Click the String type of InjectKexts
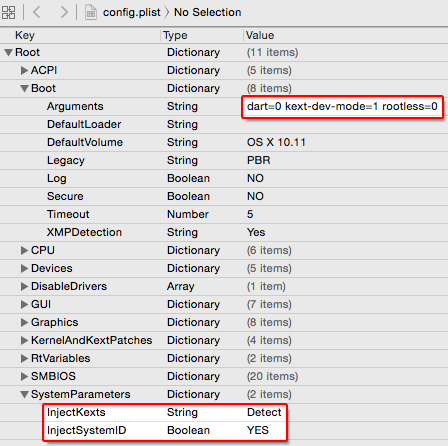 pyautogui.click(x=182, y=413)
